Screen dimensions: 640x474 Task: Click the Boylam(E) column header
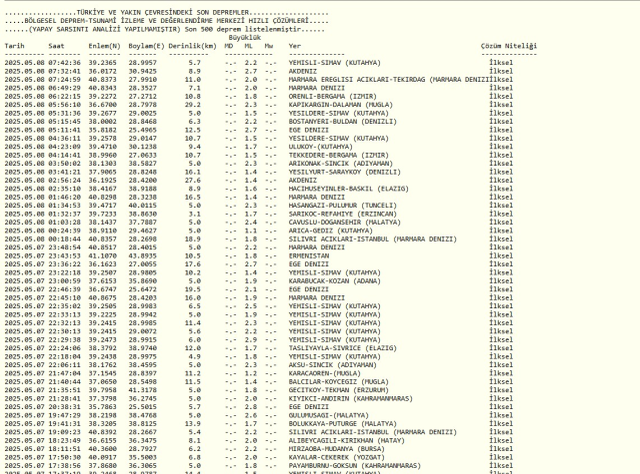[x=146, y=46]
